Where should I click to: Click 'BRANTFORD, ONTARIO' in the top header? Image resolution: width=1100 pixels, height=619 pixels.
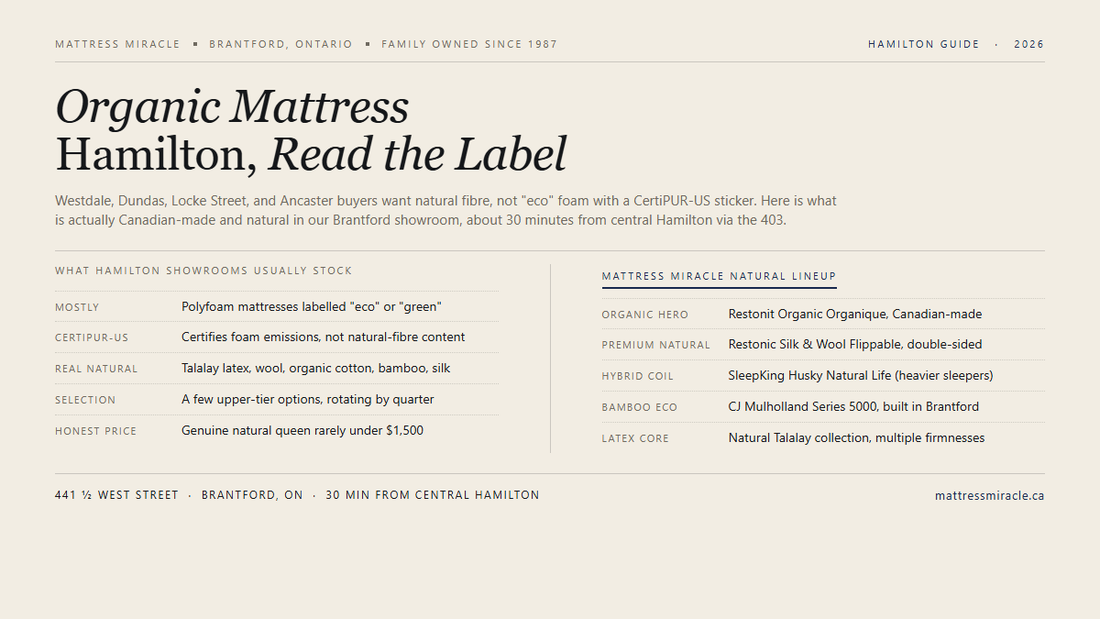point(281,44)
